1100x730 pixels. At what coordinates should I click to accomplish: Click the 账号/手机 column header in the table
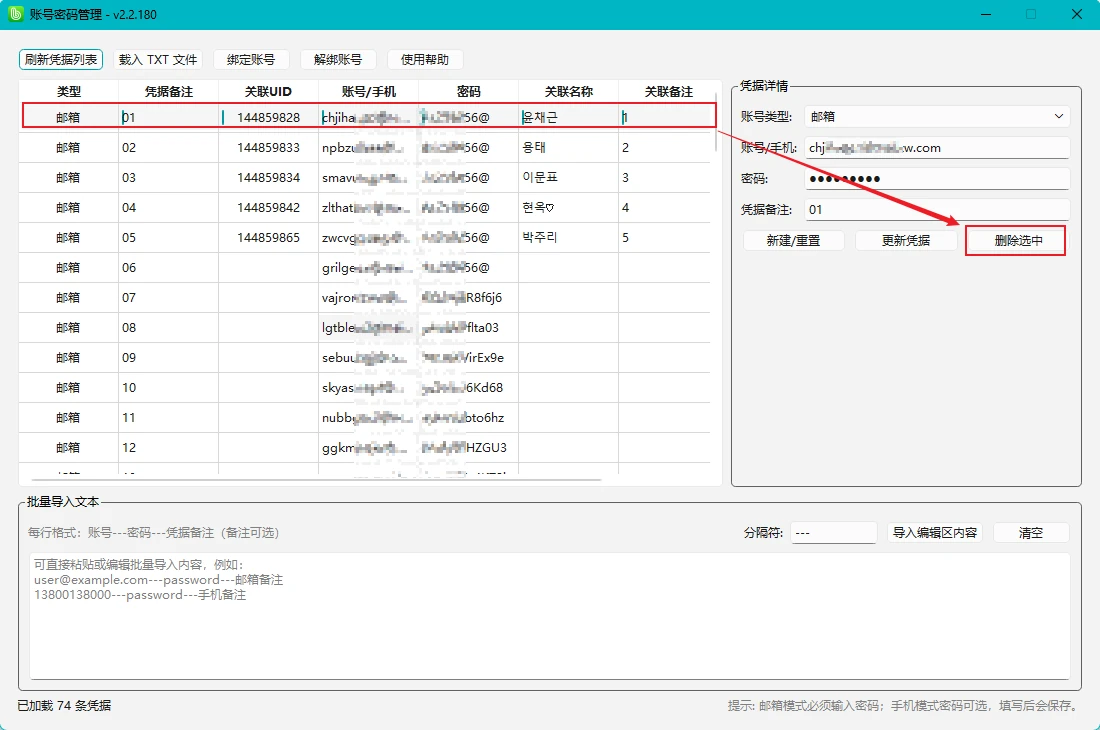(369, 92)
